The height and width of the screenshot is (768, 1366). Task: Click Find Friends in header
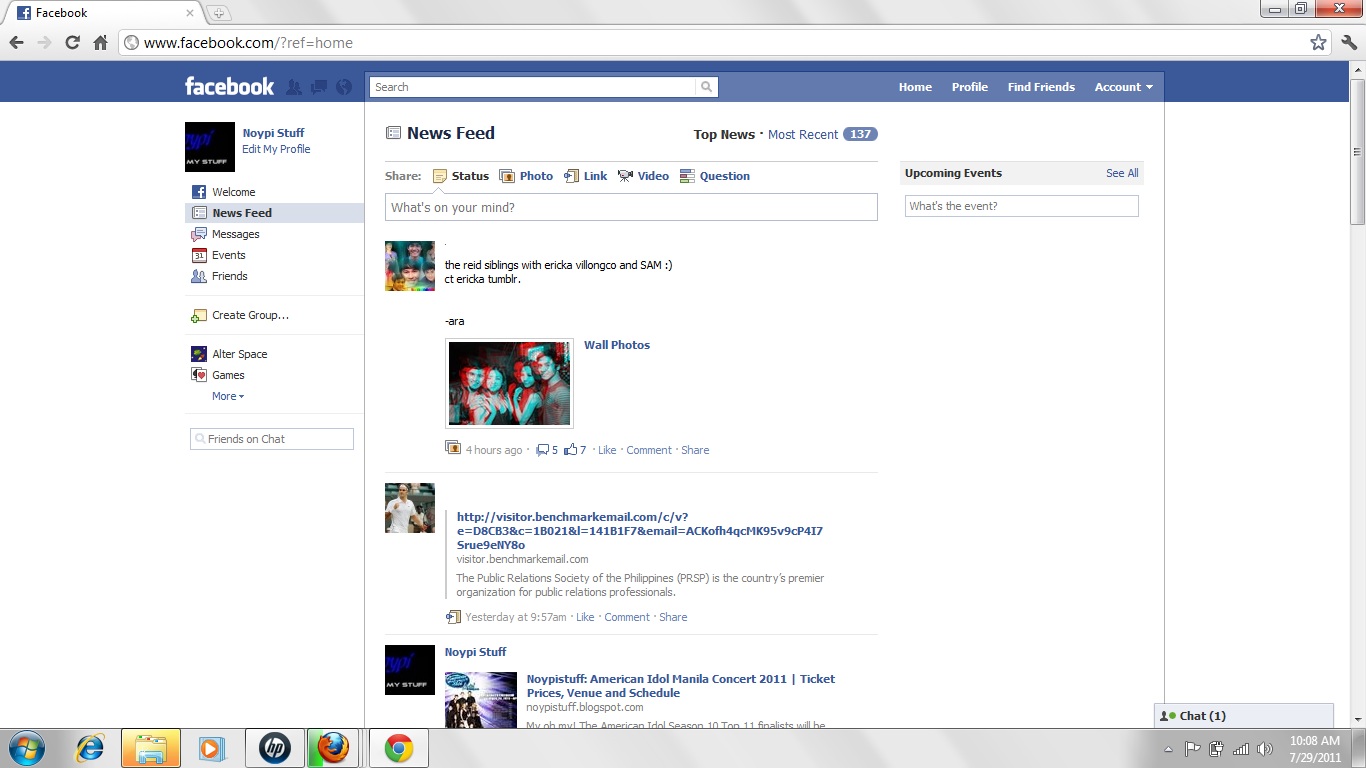click(1041, 87)
